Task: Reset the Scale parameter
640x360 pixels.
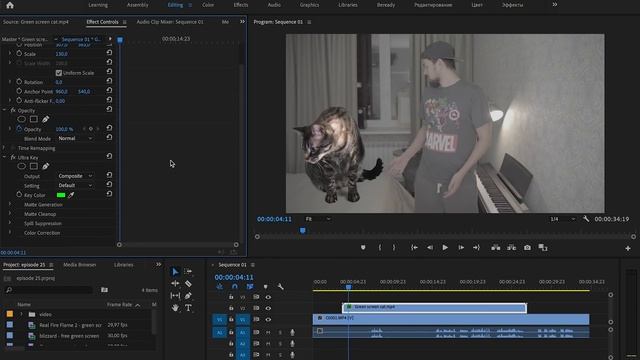Action: click(109, 53)
